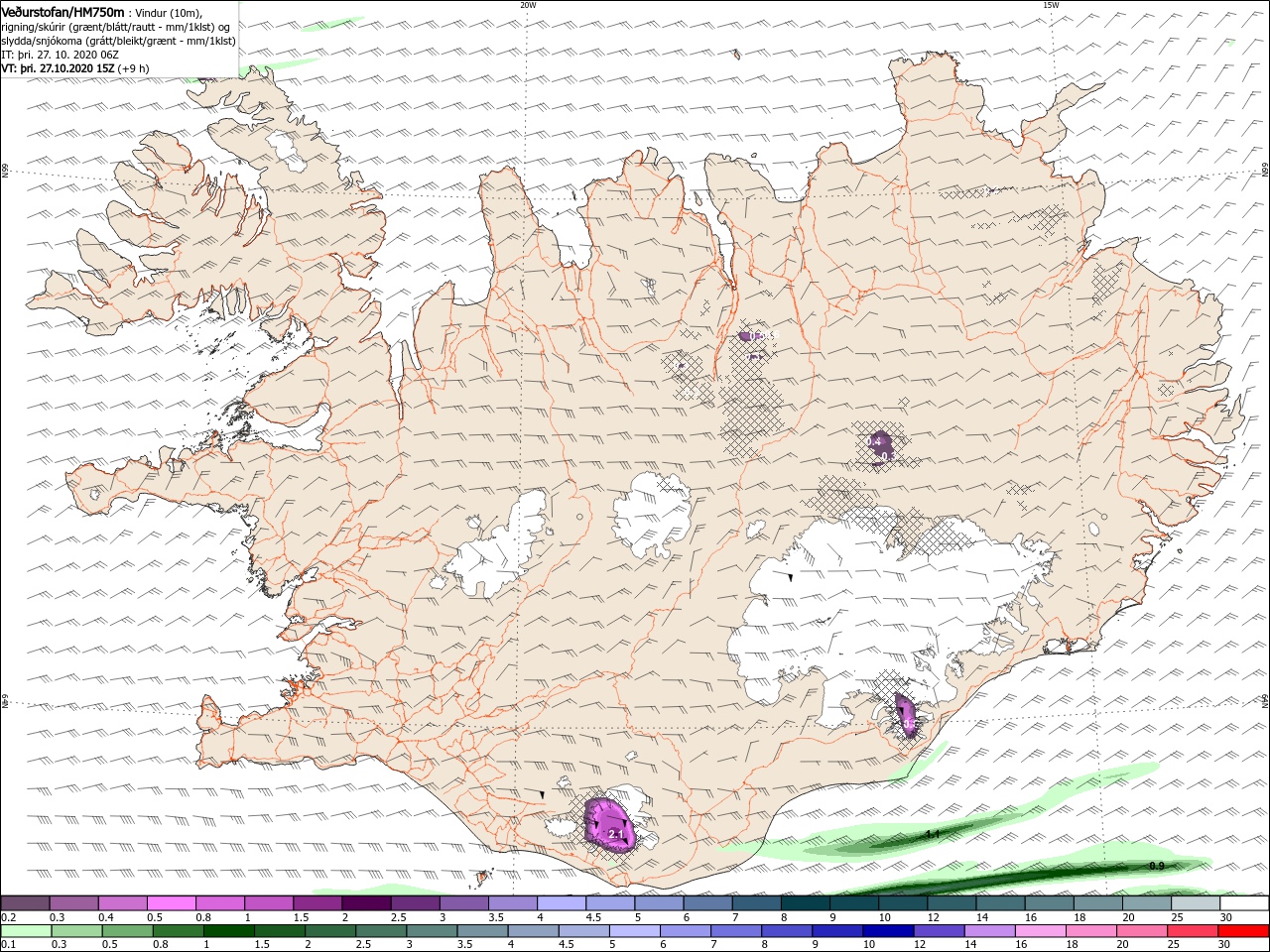Screen dimensions: 1270x952
Task: Pick upper legend pale grey swatch at 25
Action: 1196,903
